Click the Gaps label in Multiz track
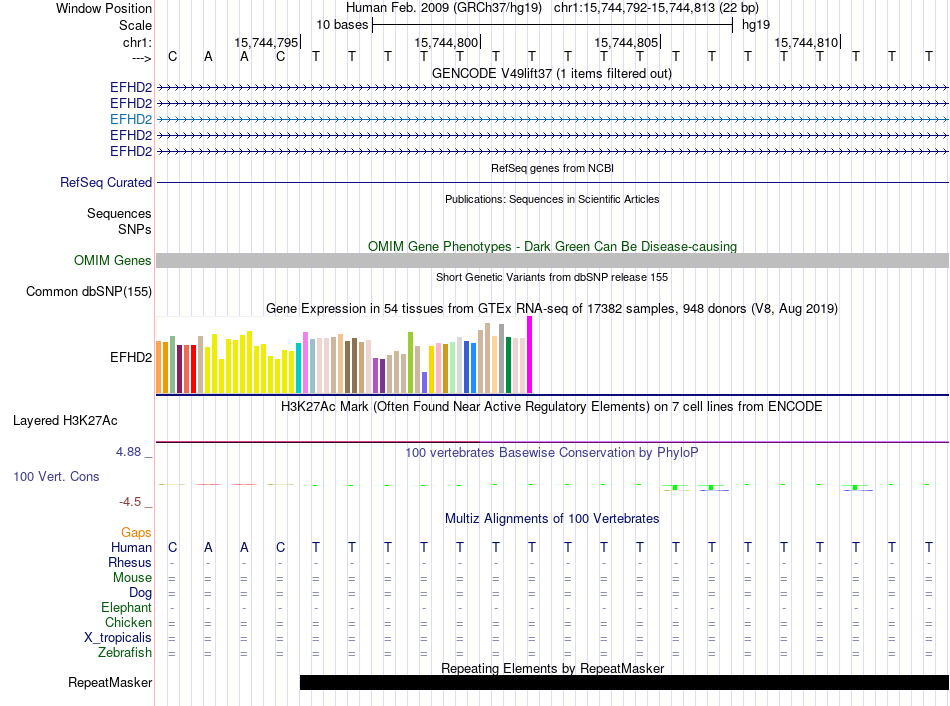The width and height of the screenshot is (950, 706). [136, 533]
